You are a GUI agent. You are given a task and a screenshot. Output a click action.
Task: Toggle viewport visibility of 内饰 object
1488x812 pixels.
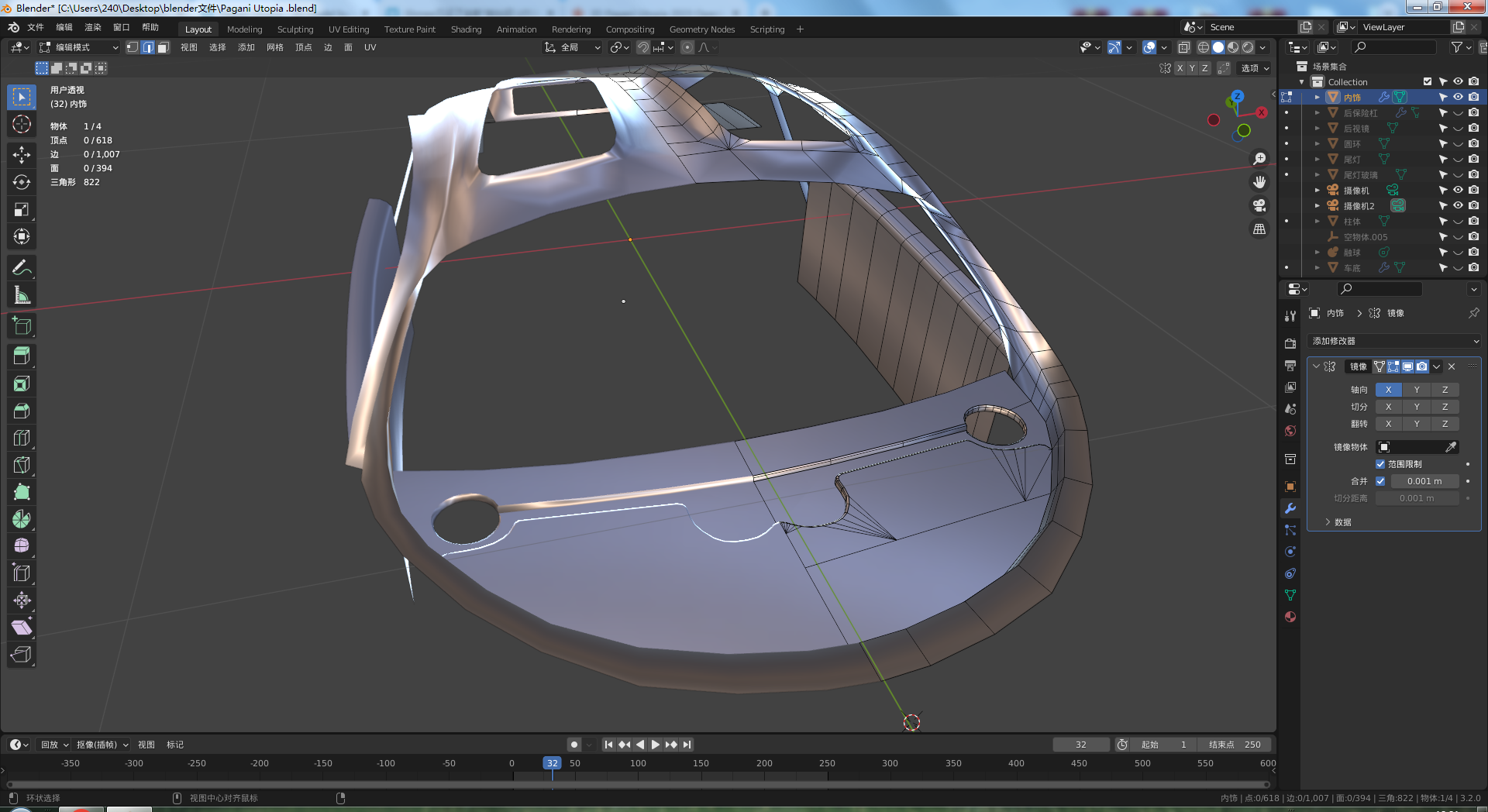[1458, 97]
